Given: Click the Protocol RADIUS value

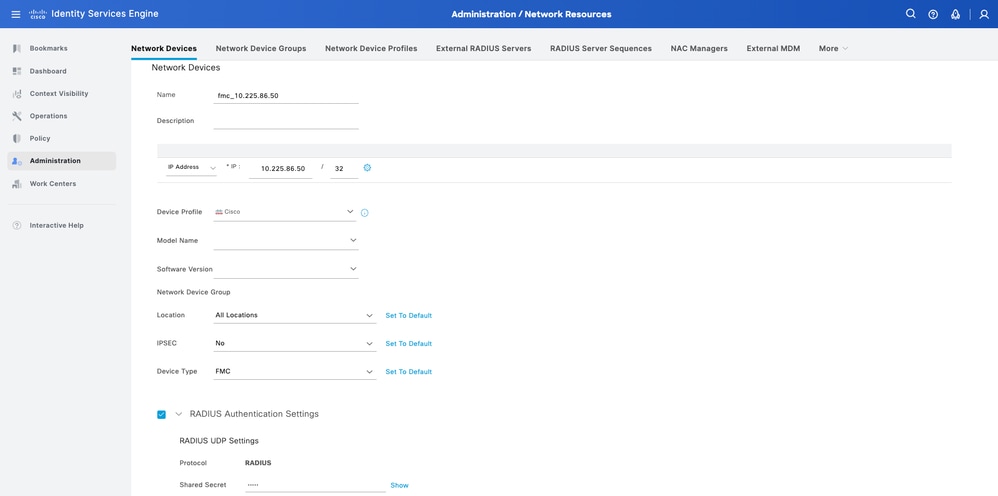Looking at the screenshot, I should (258, 463).
